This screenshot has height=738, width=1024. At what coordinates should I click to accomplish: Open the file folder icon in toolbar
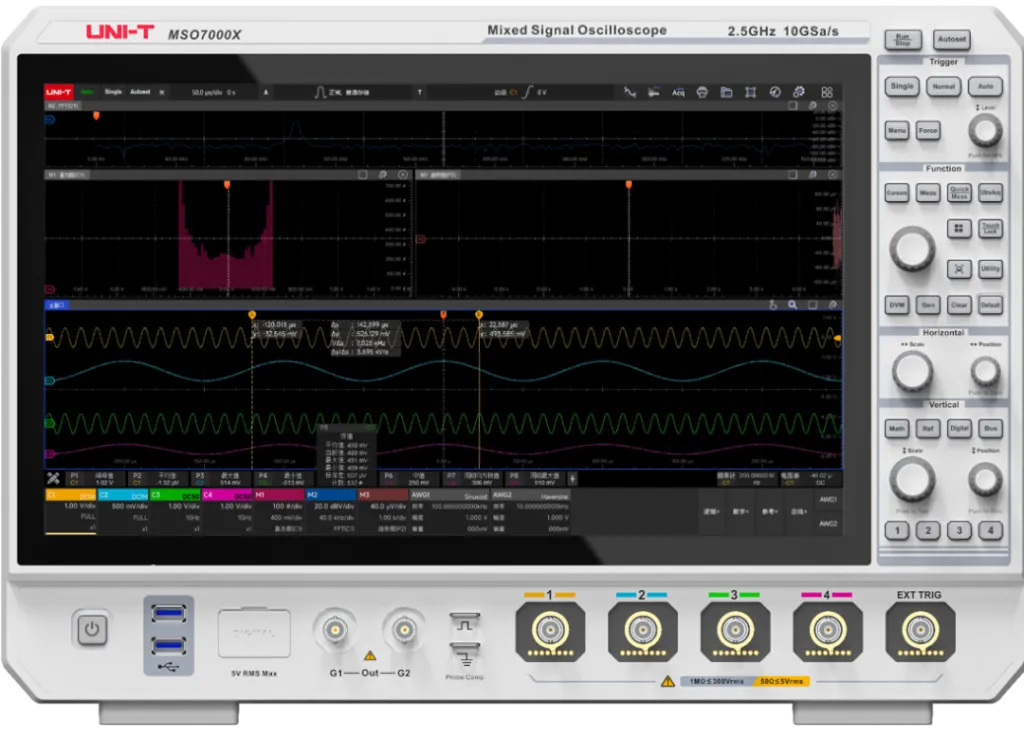726,92
